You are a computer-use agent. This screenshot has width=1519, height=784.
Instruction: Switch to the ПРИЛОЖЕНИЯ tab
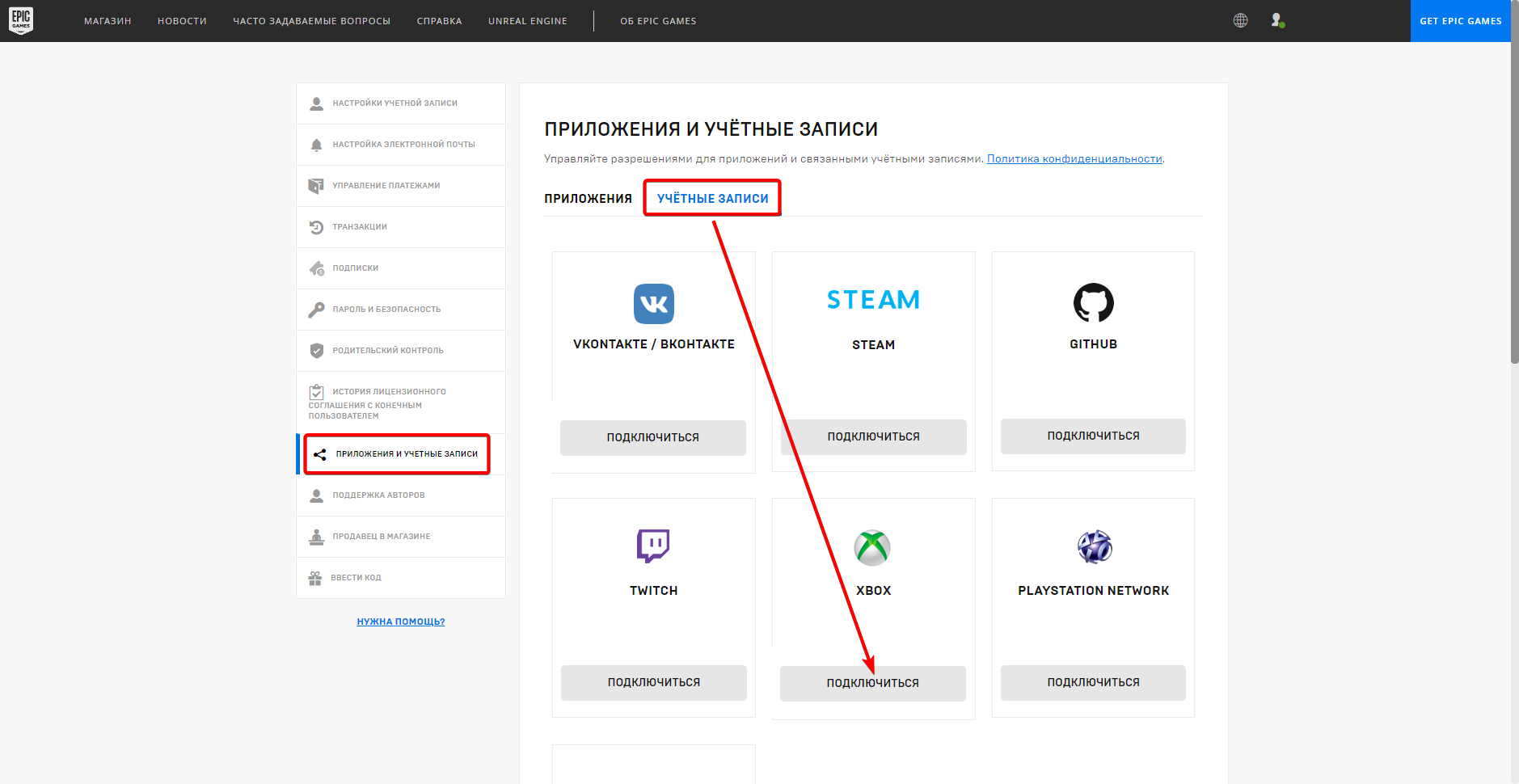pos(589,199)
